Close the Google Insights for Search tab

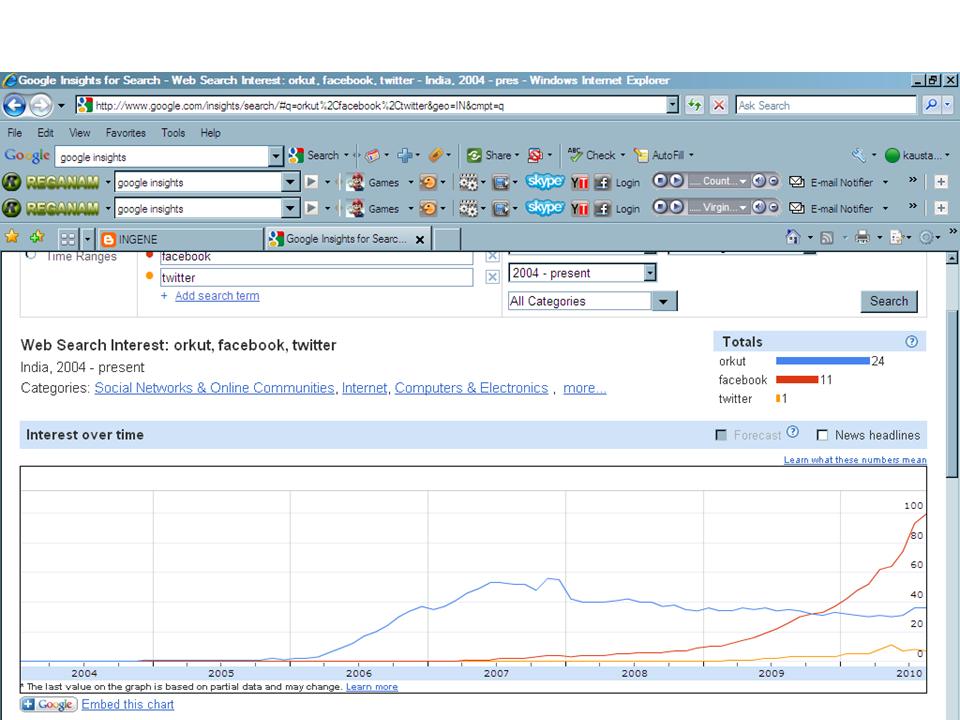420,239
